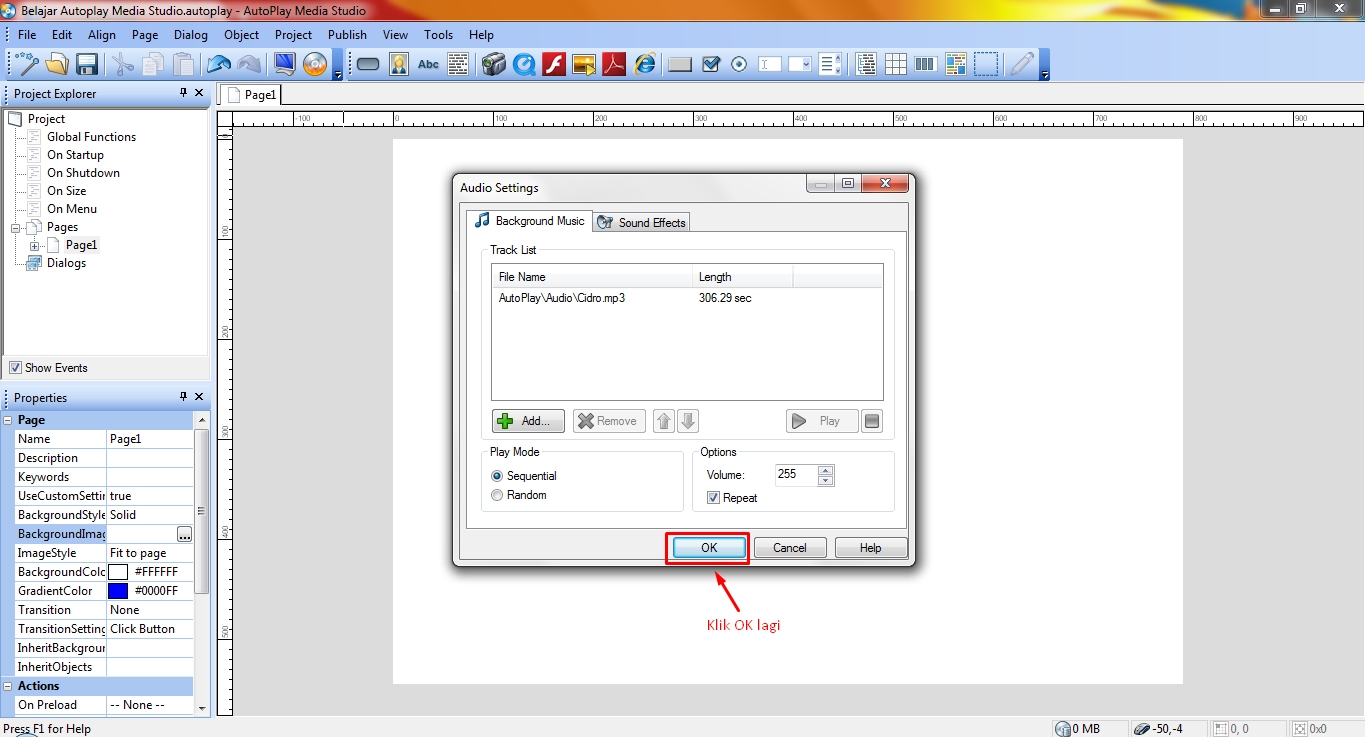
Task: Decrease Volume with the down spinner
Action: click(x=825, y=480)
